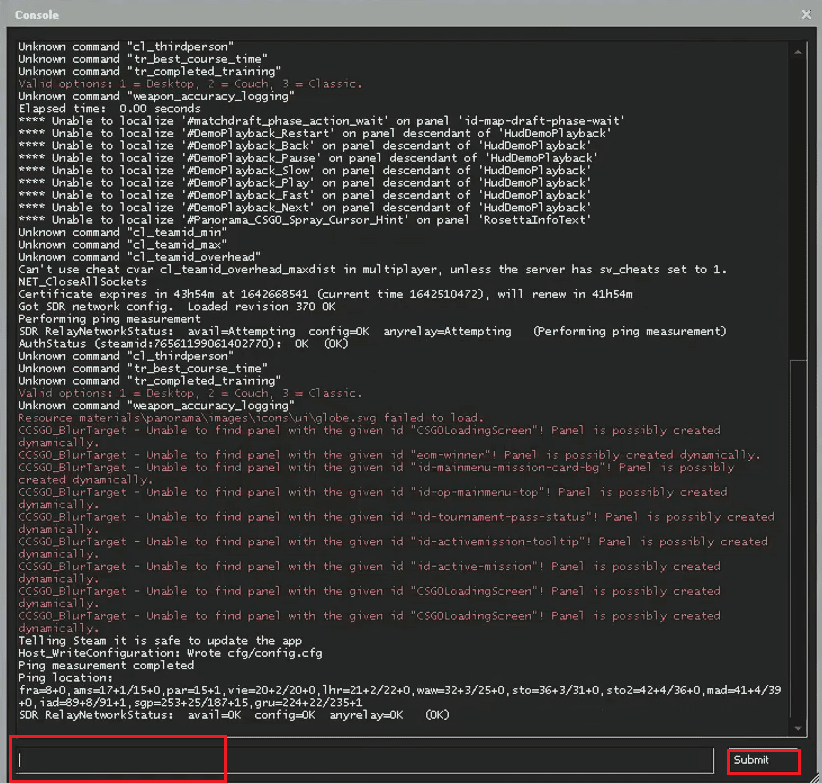This screenshot has height=783, width=822.
Task: Click the '#DemoPlayback_Back' localize line
Action: [x=305, y=146]
